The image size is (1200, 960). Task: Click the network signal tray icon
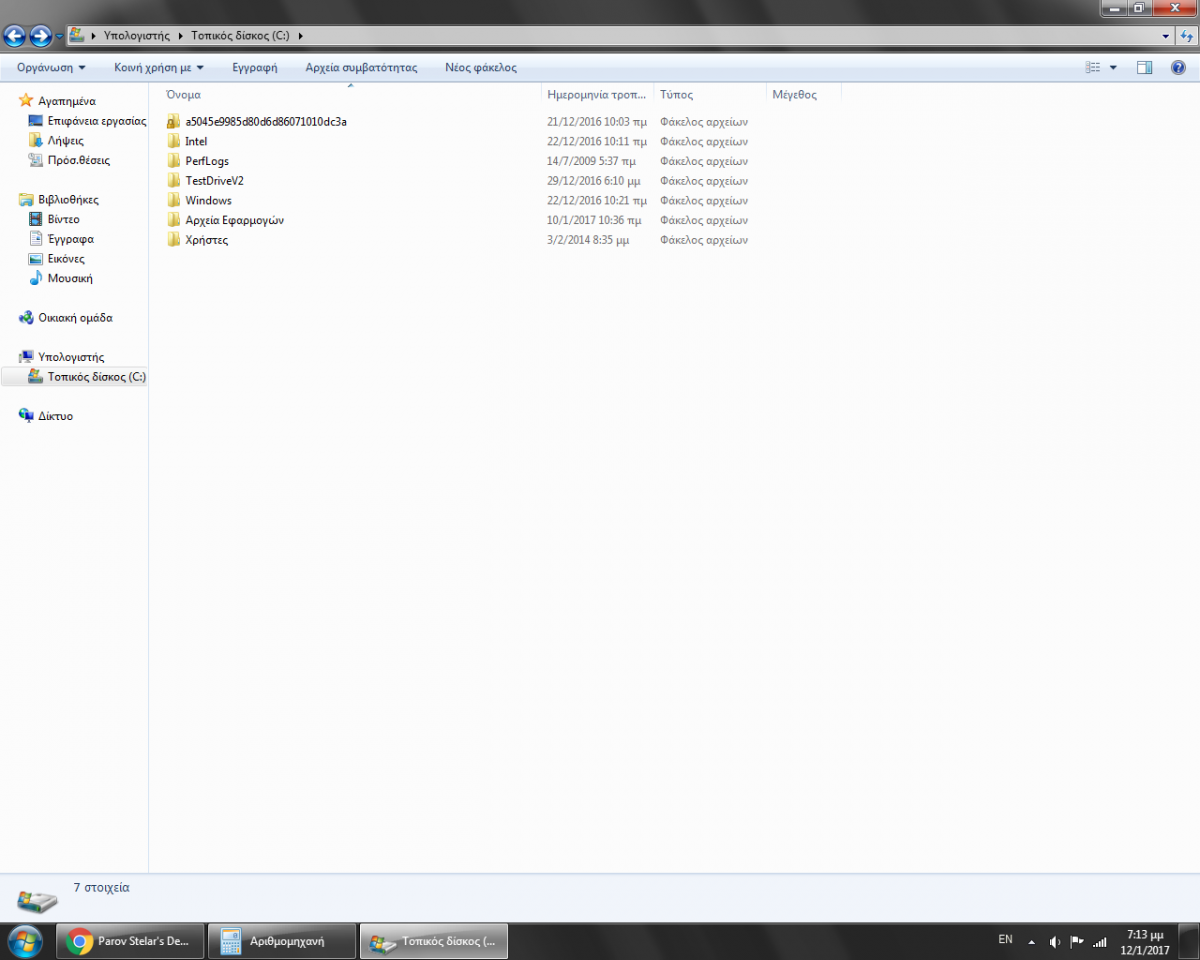[1100, 941]
